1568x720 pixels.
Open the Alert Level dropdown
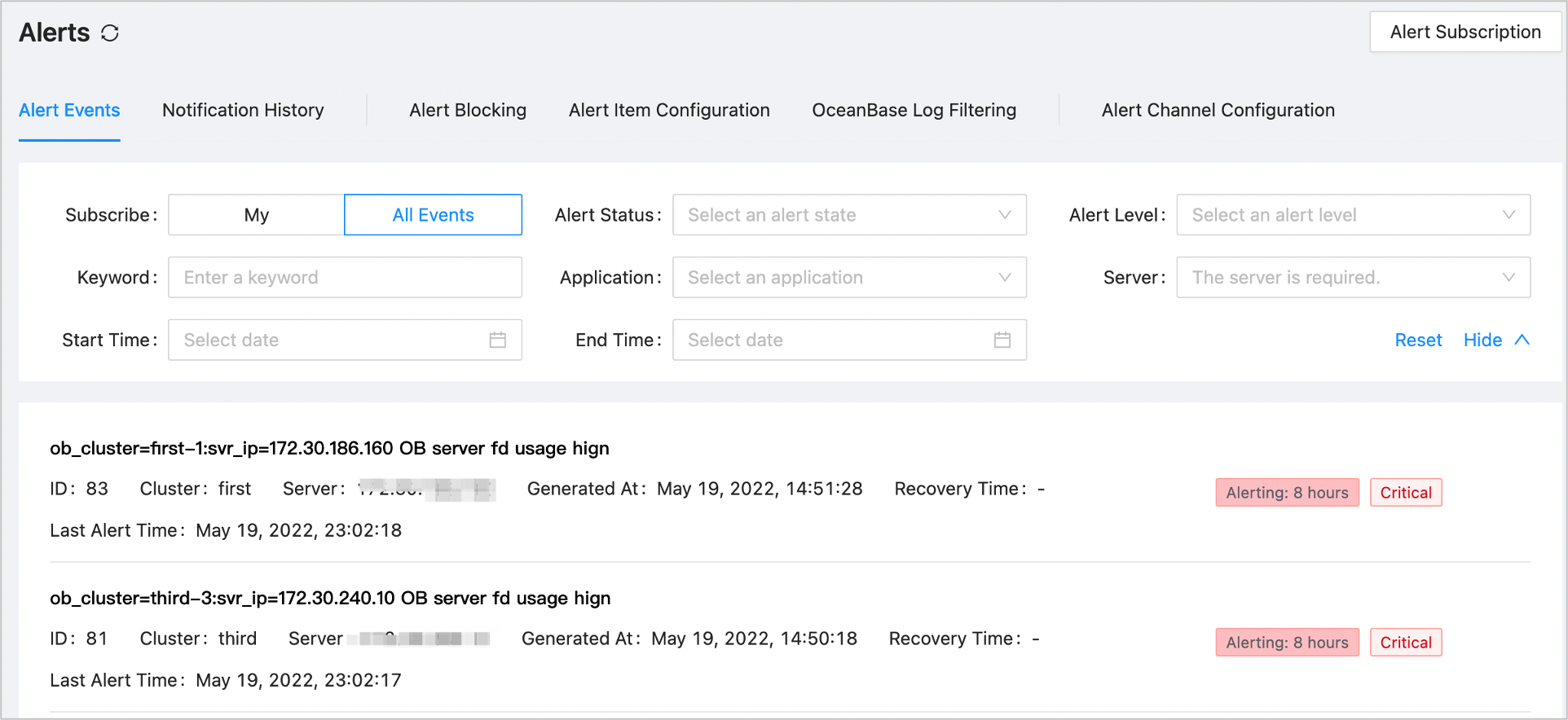(1353, 215)
